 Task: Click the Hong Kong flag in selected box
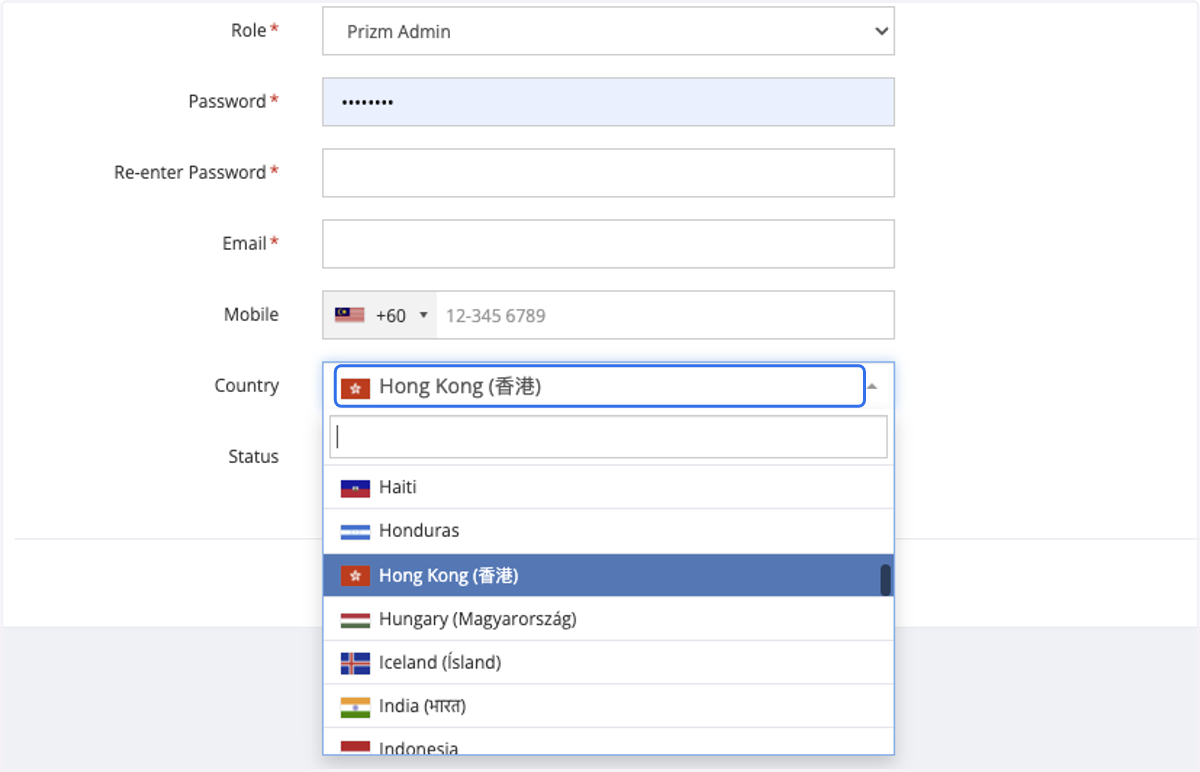(x=355, y=388)
